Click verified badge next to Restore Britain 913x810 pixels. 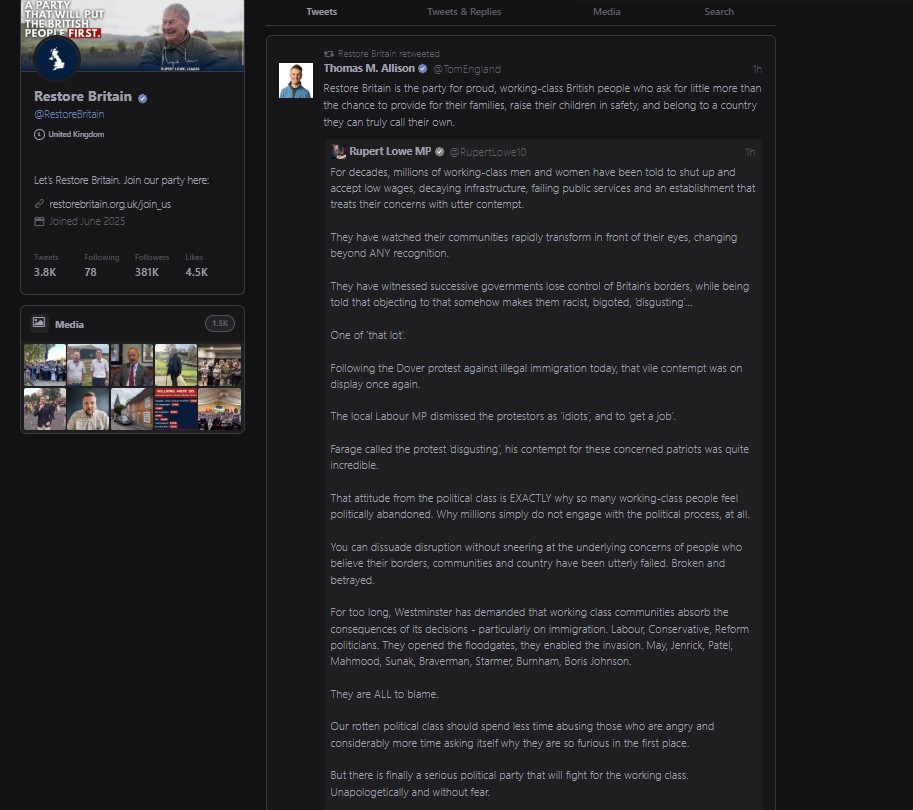click(x=143, y=98)
